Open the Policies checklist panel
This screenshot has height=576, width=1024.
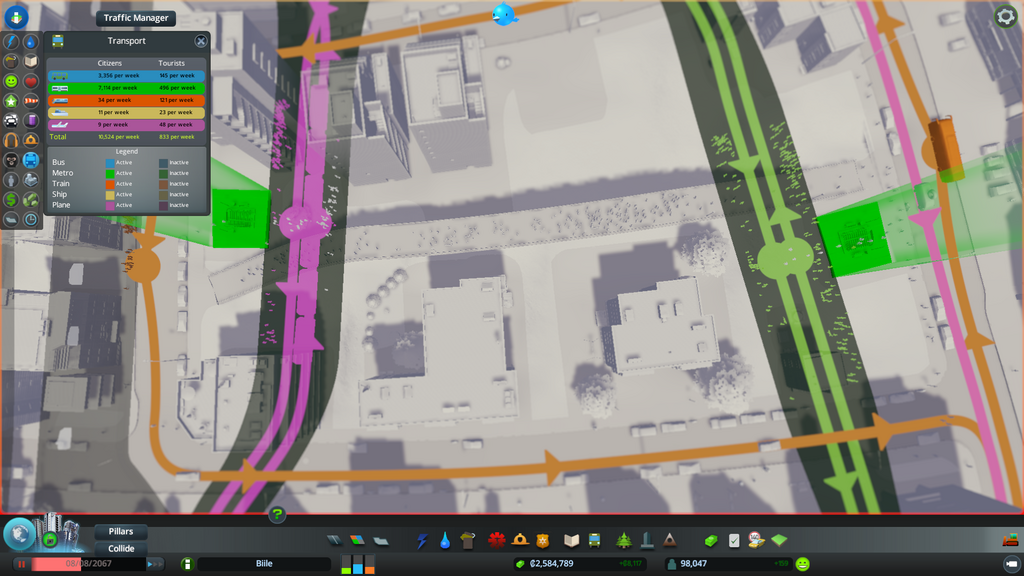coord(734,541)
